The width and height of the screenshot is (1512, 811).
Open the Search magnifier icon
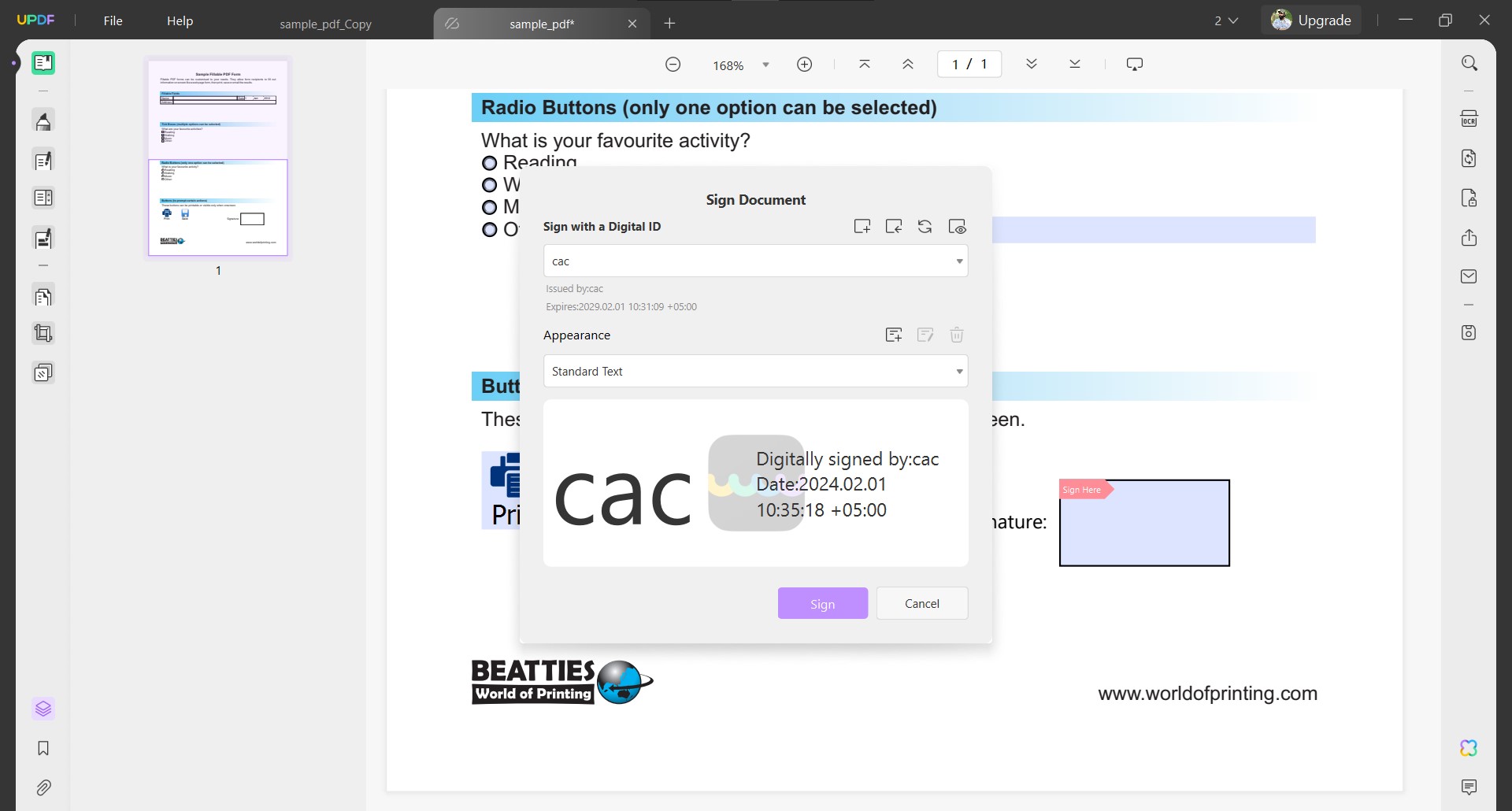click(1469, 63)
